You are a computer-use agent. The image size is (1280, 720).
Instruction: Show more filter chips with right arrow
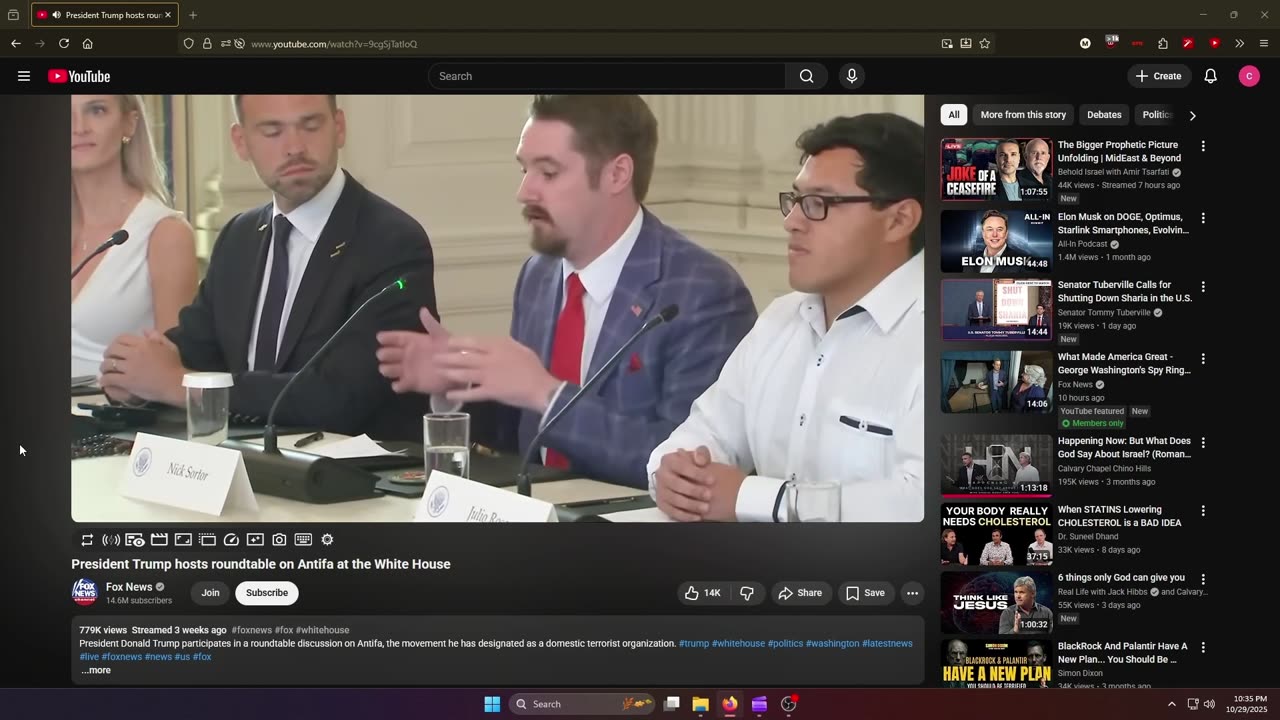[x=1192, y=115]
